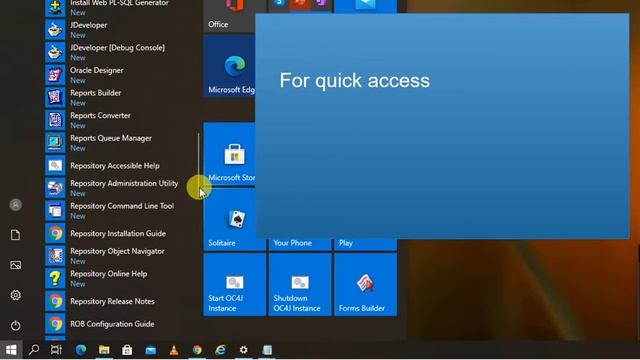Image resolution: width=640 pixels, height=360 pixels.
Task: Open the Office tile
Action: (x=229, y=16)
